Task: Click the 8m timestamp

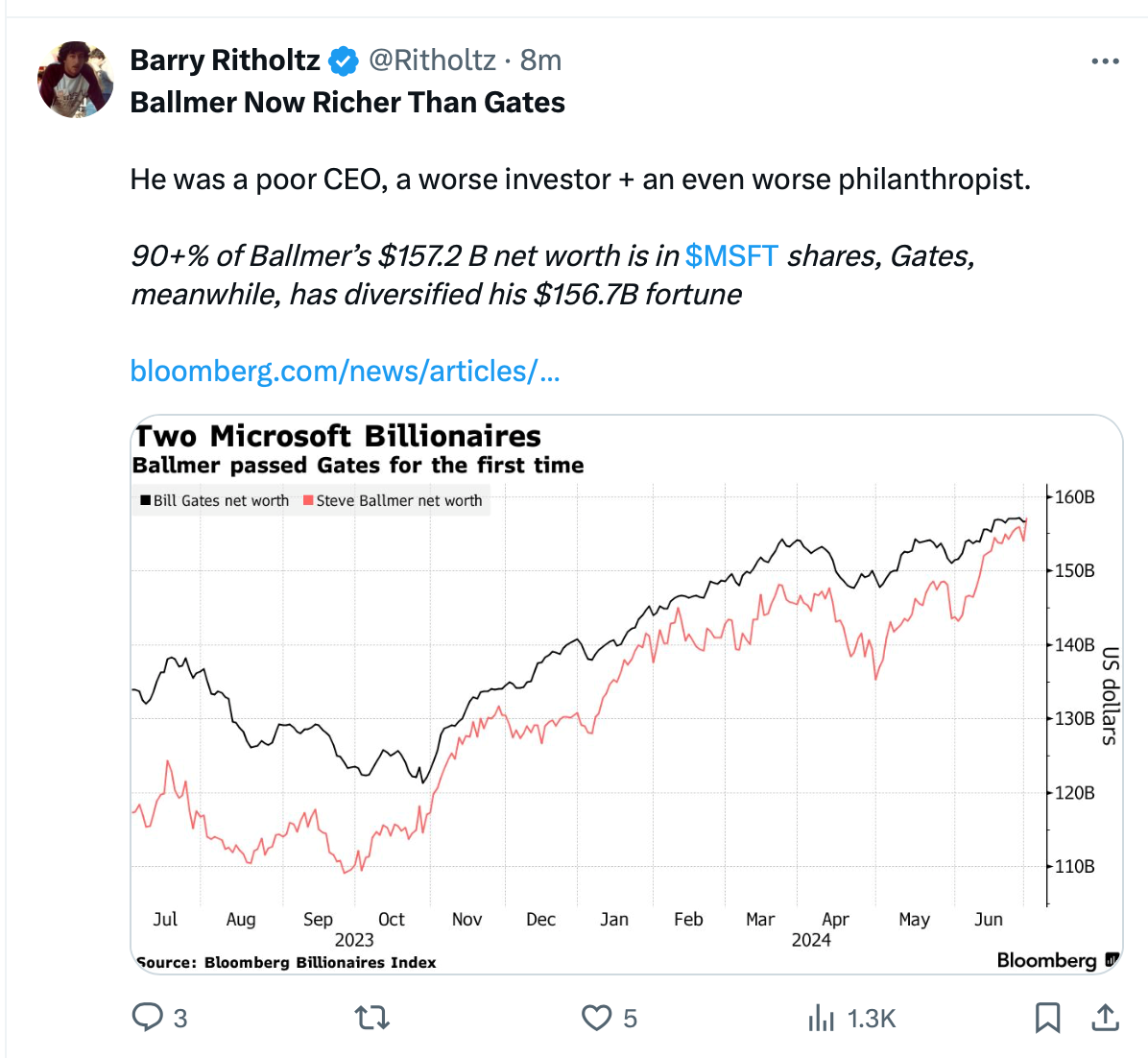Action: [x=540, y=60]
